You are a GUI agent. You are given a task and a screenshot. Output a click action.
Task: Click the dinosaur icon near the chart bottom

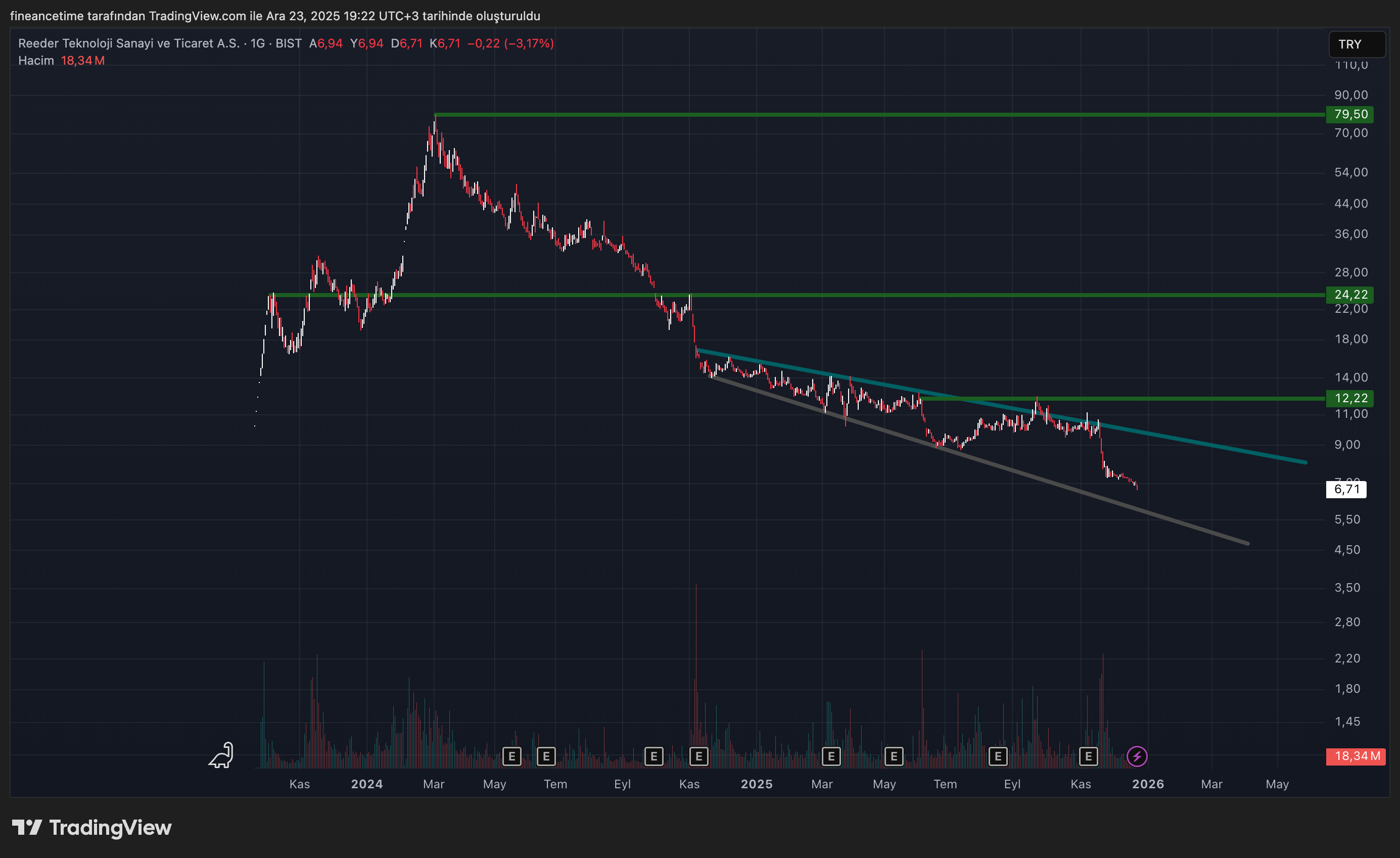(221, 755)
